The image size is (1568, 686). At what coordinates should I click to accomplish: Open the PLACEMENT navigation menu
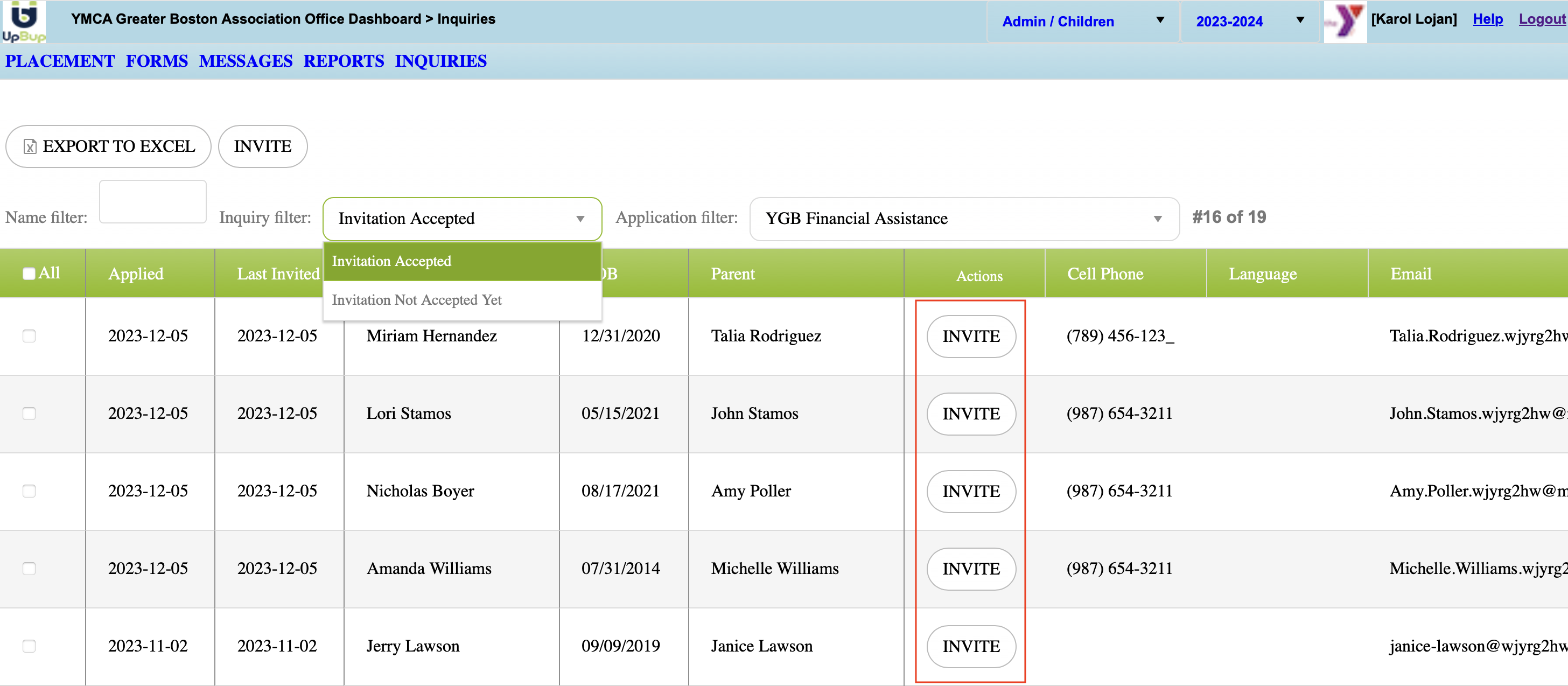pyautogui.click(x=60, y=61)
